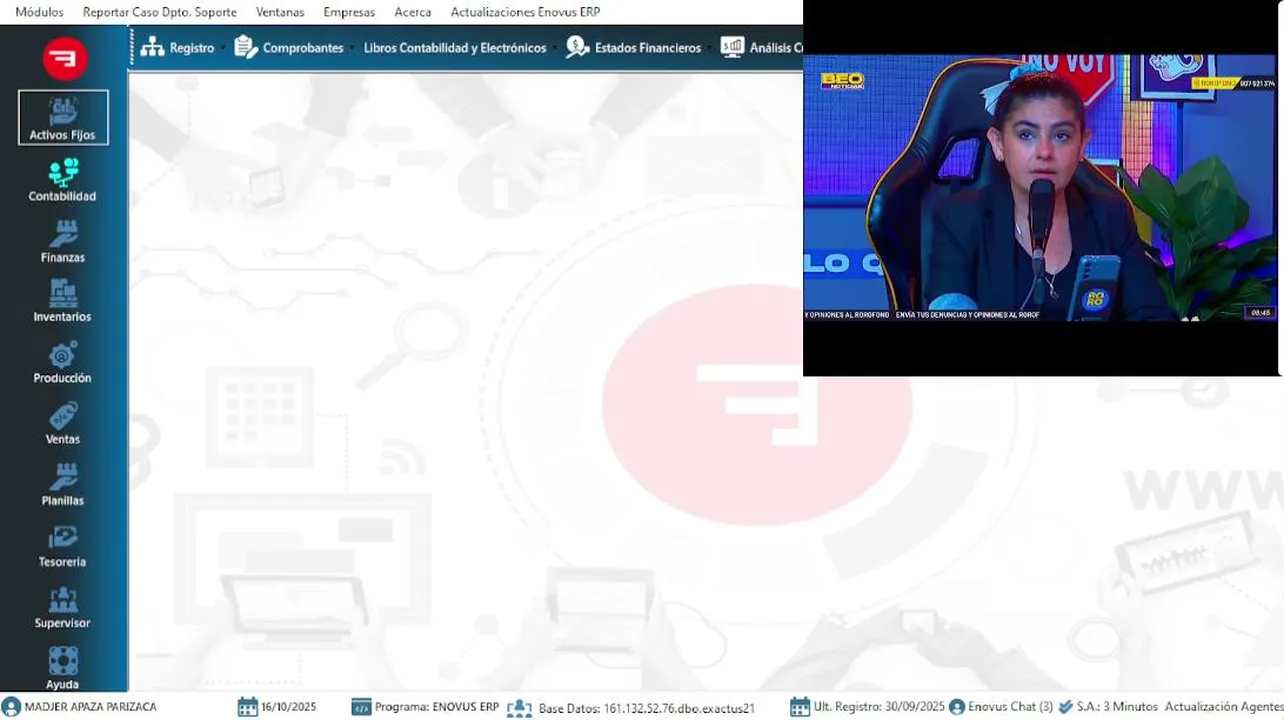Open the Inventarios module
The width and height of the screenshot is (1284, 720).
point(63,301)
